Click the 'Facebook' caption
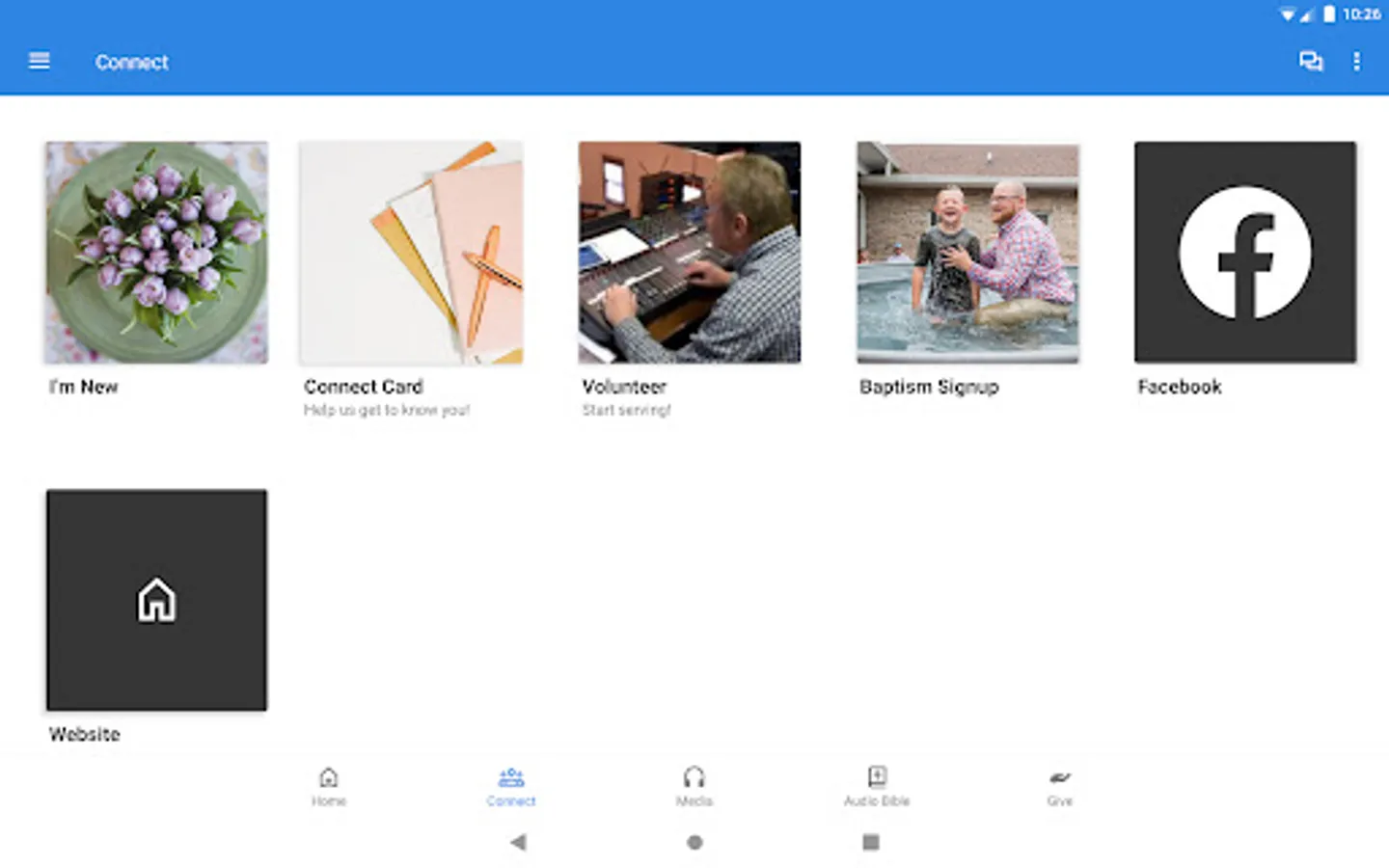 pyautogui.click(x=1180, y=387)
